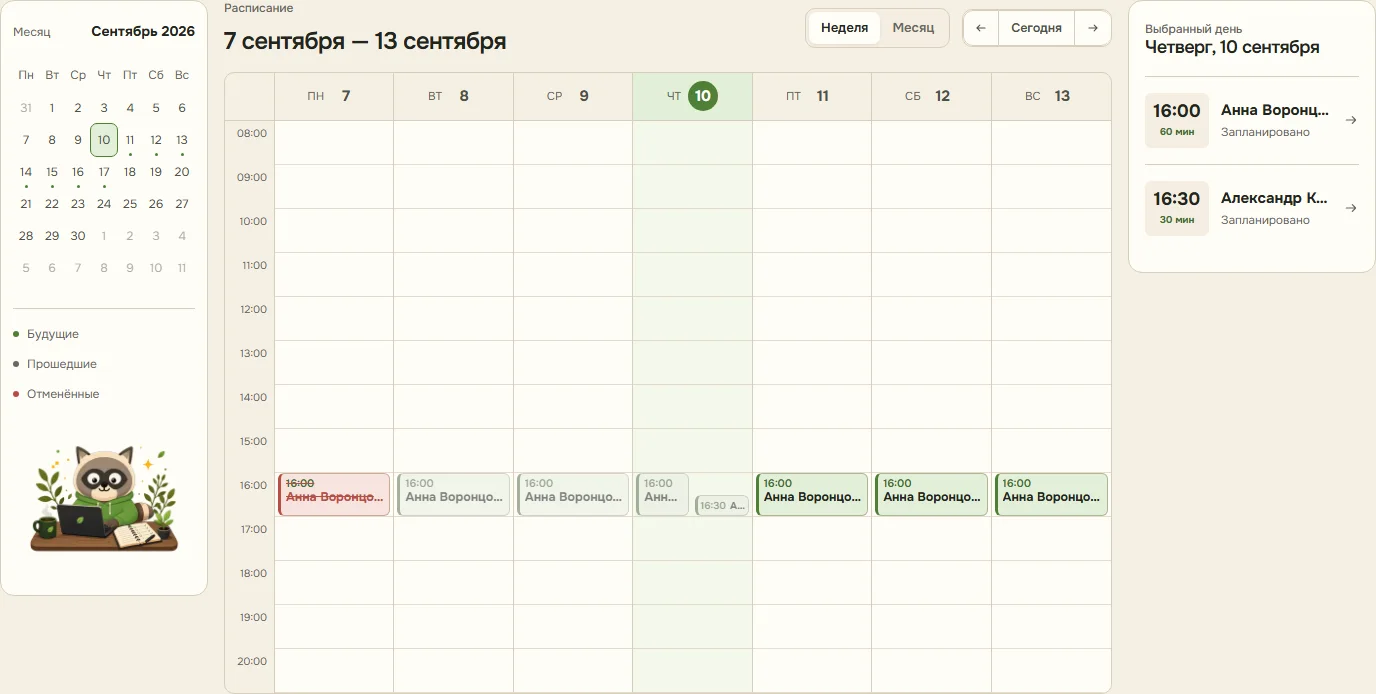Select the ПН 7 column header
The width and height of the screenshot is (1376, 694).
(x=334, y=96)
